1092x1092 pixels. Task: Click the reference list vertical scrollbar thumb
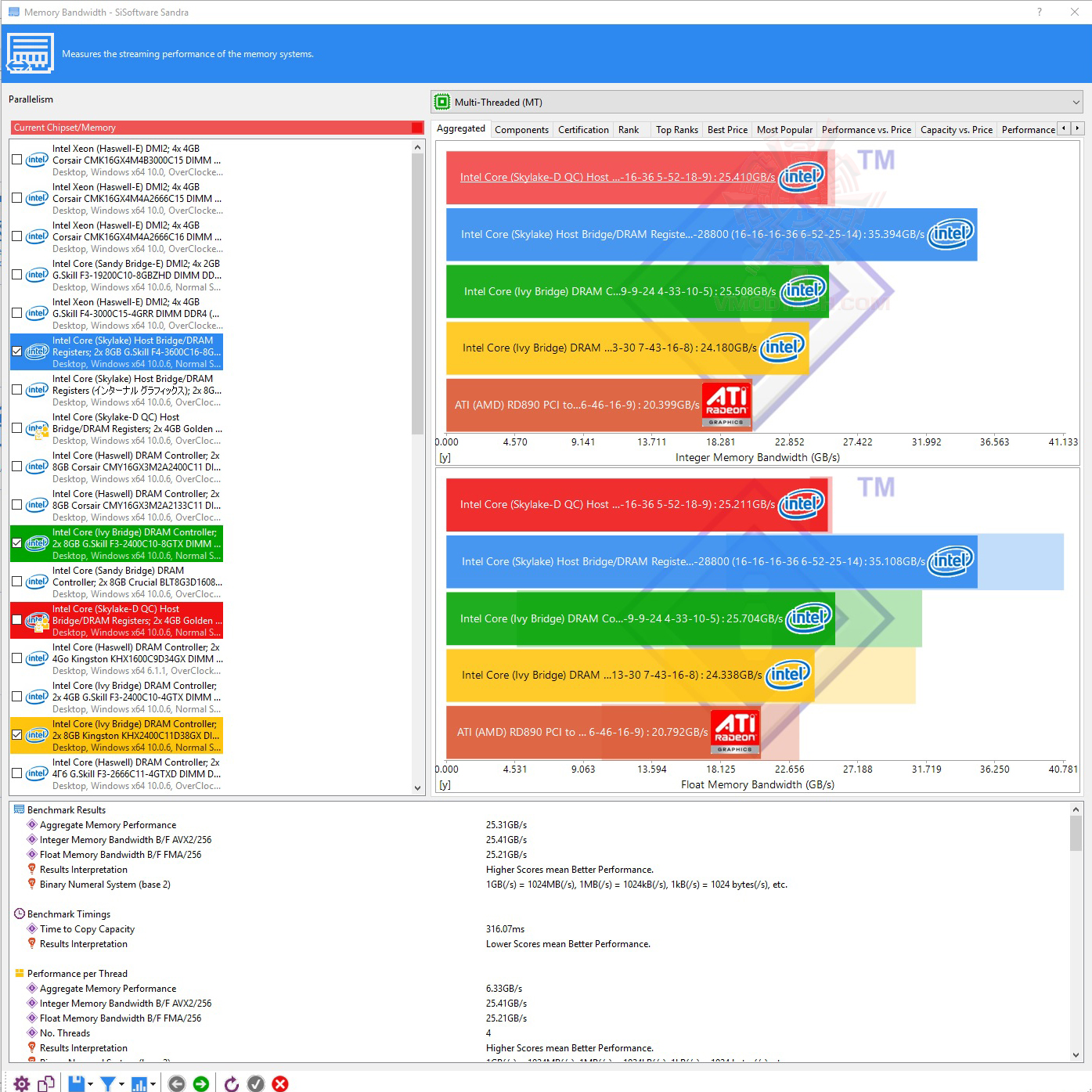click(x=417, y=294)
